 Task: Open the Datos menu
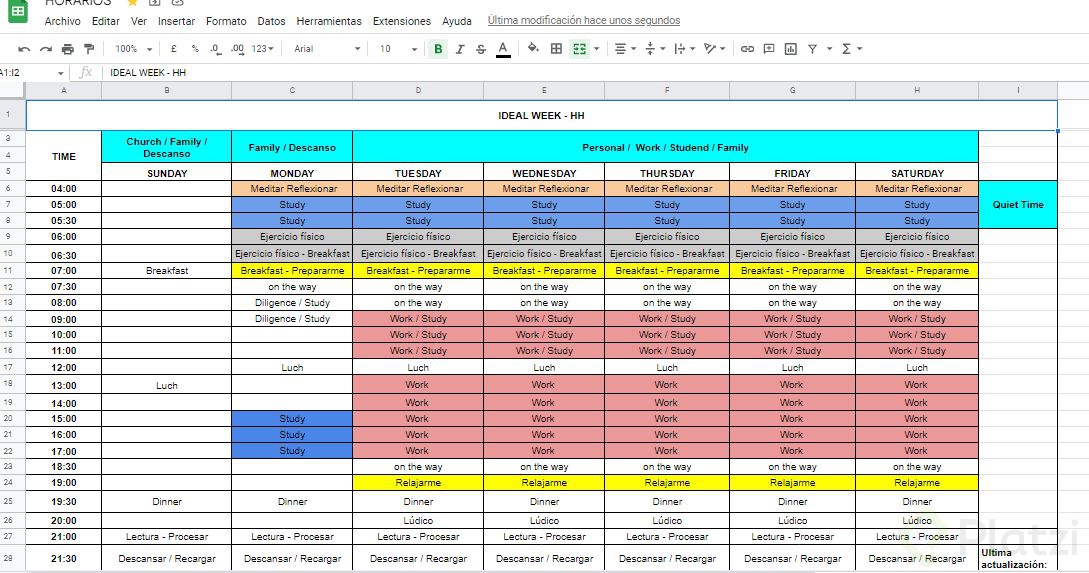[x=271, y=21]
